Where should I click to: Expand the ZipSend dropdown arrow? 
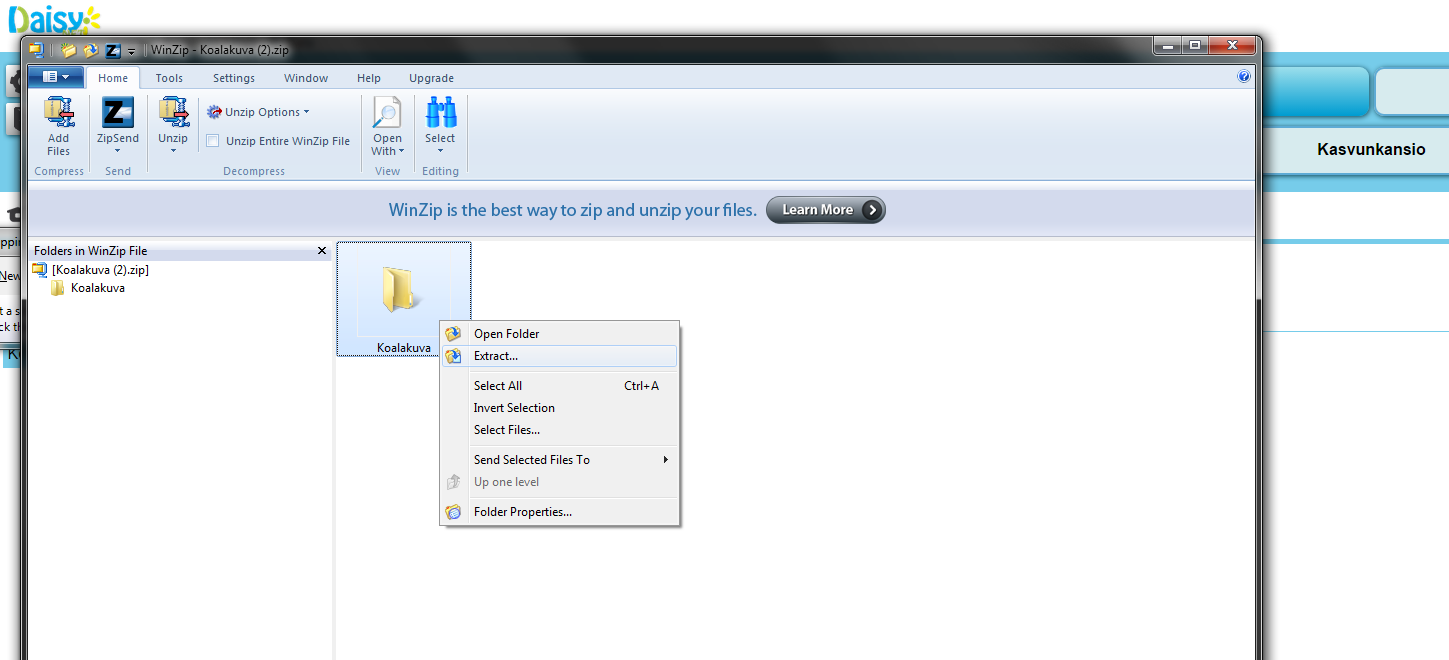118,151
